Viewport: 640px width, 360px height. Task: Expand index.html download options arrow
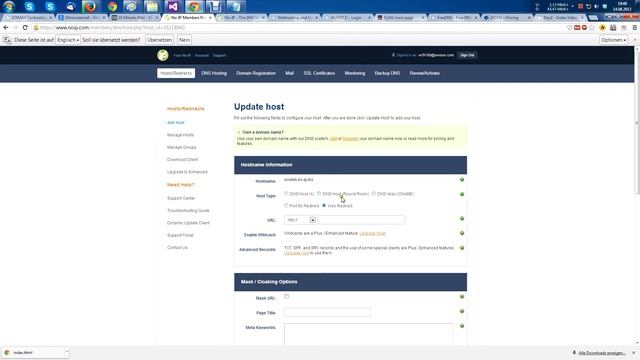click(67, 352)
